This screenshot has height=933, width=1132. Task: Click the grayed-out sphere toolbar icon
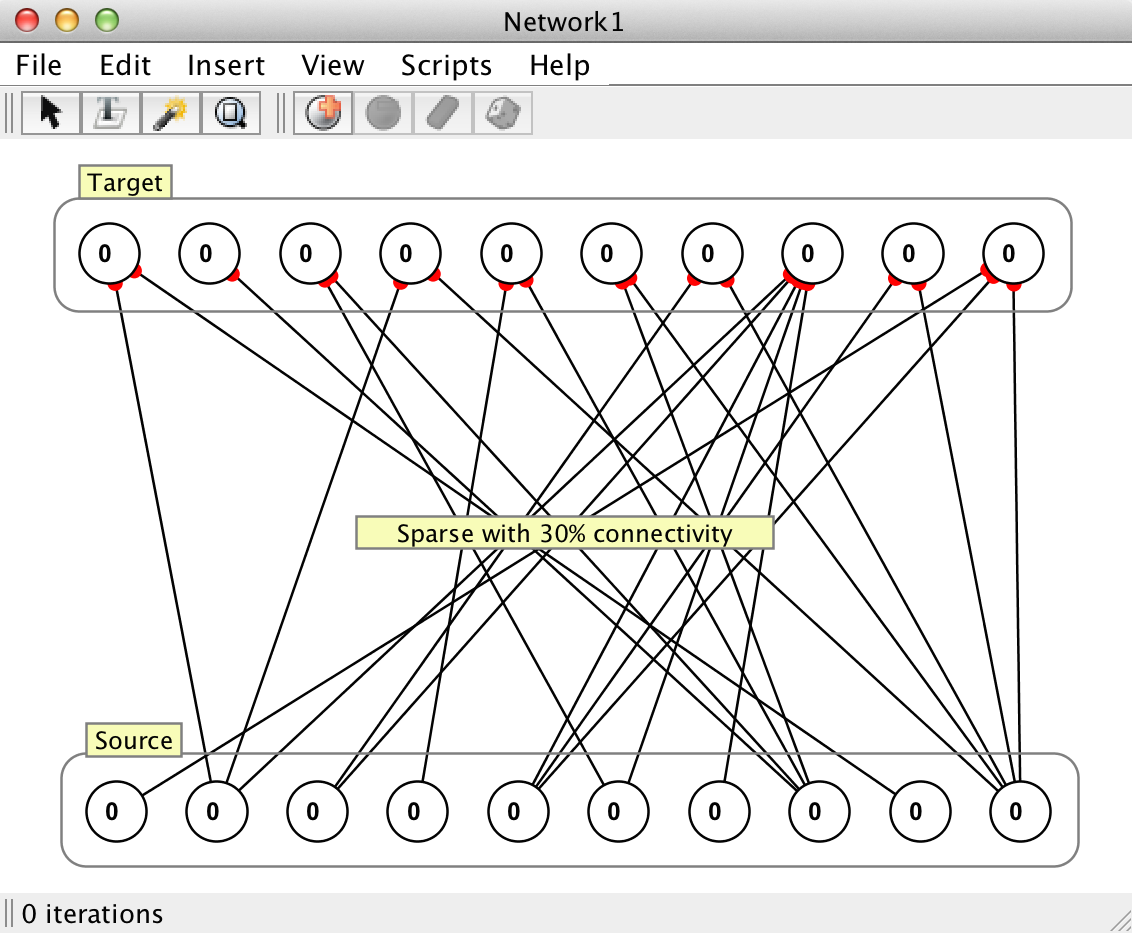pos(383,113)
